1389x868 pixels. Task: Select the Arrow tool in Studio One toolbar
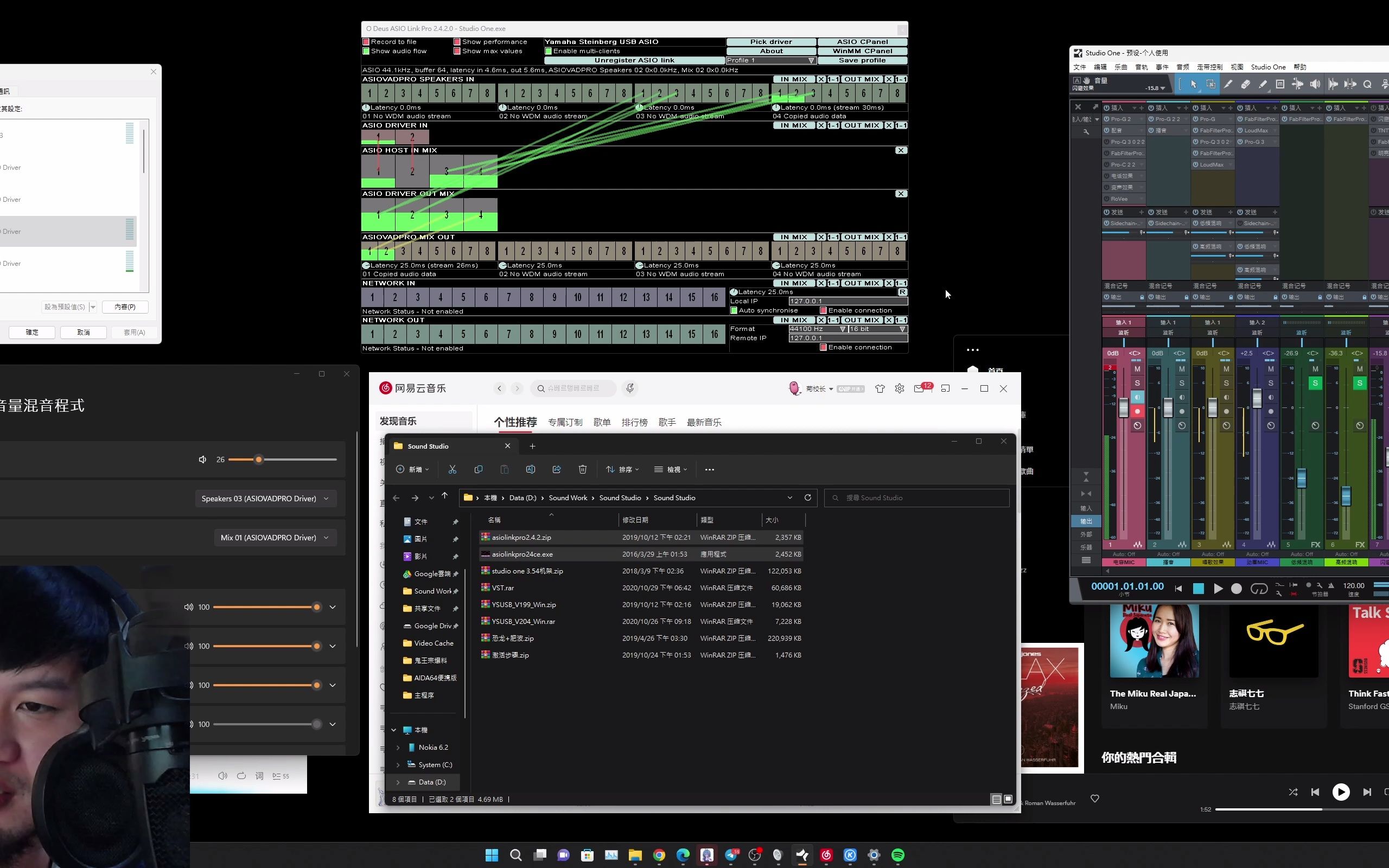(x=1193, y=85)
